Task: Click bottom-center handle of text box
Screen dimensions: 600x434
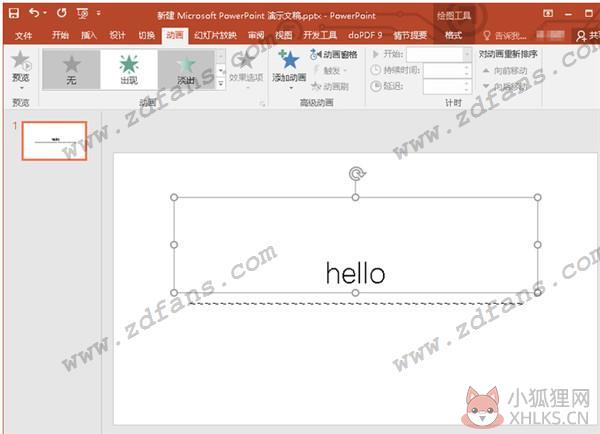Action: 355,293
